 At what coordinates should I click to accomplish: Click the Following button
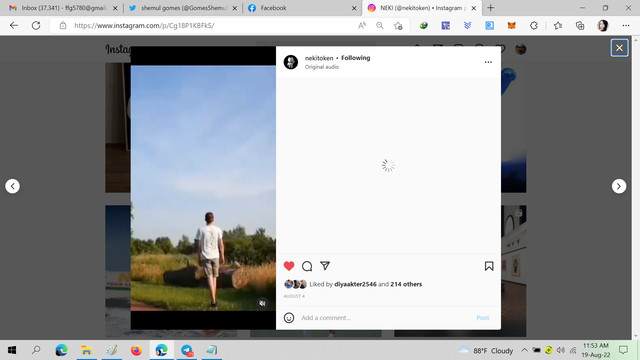(356, 58)
